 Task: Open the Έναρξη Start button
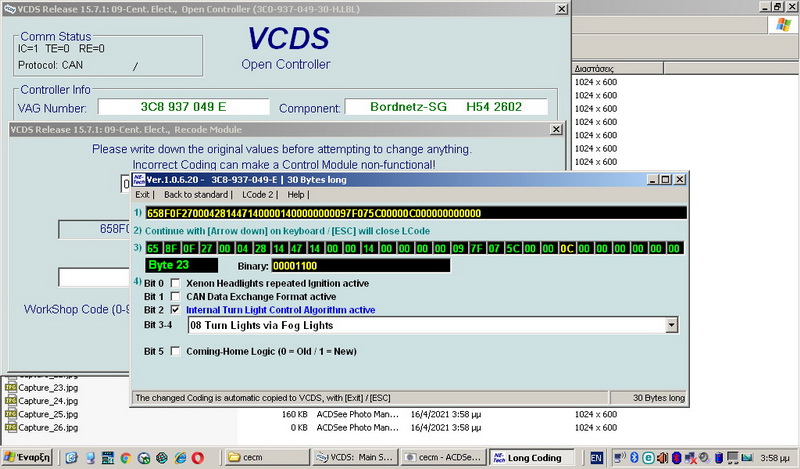27,457
